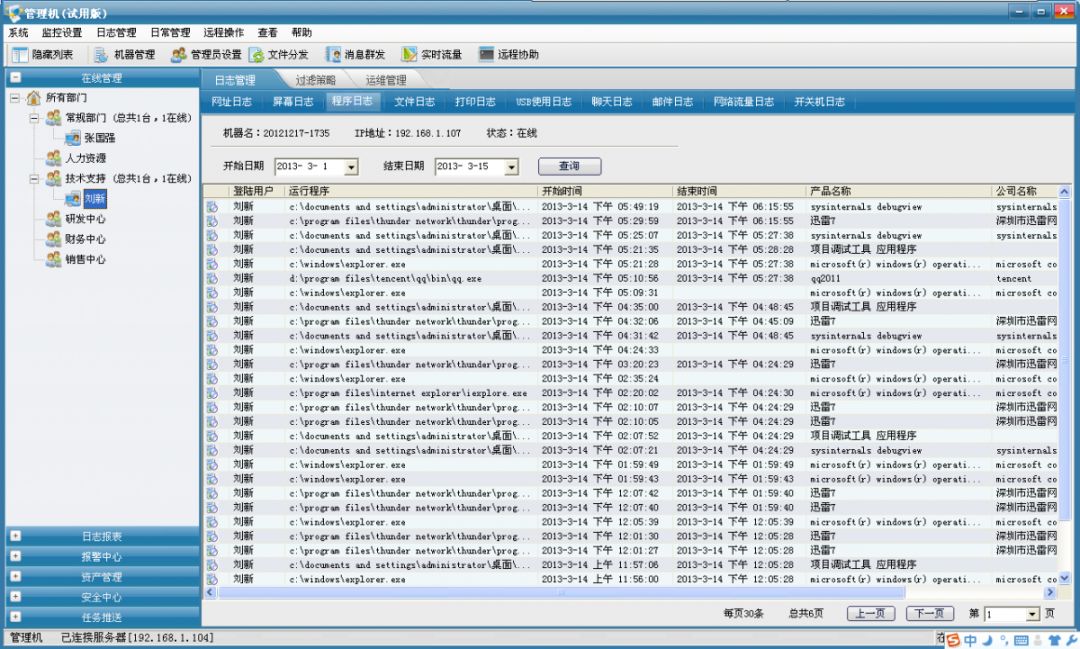The width and height of the screenshot is (1080, 649).
Task: Open 实时流量 toolbar icon
Action: [409, 54]
